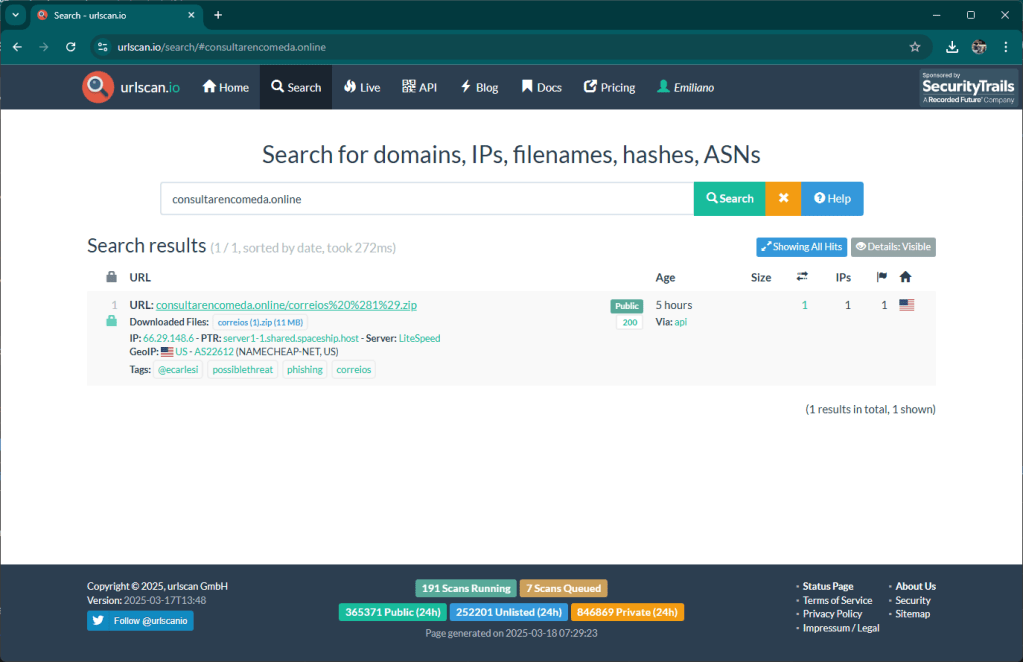Bookmark this page with the star icon
This screenshot has width=1023, height=662.
(914, 47)
